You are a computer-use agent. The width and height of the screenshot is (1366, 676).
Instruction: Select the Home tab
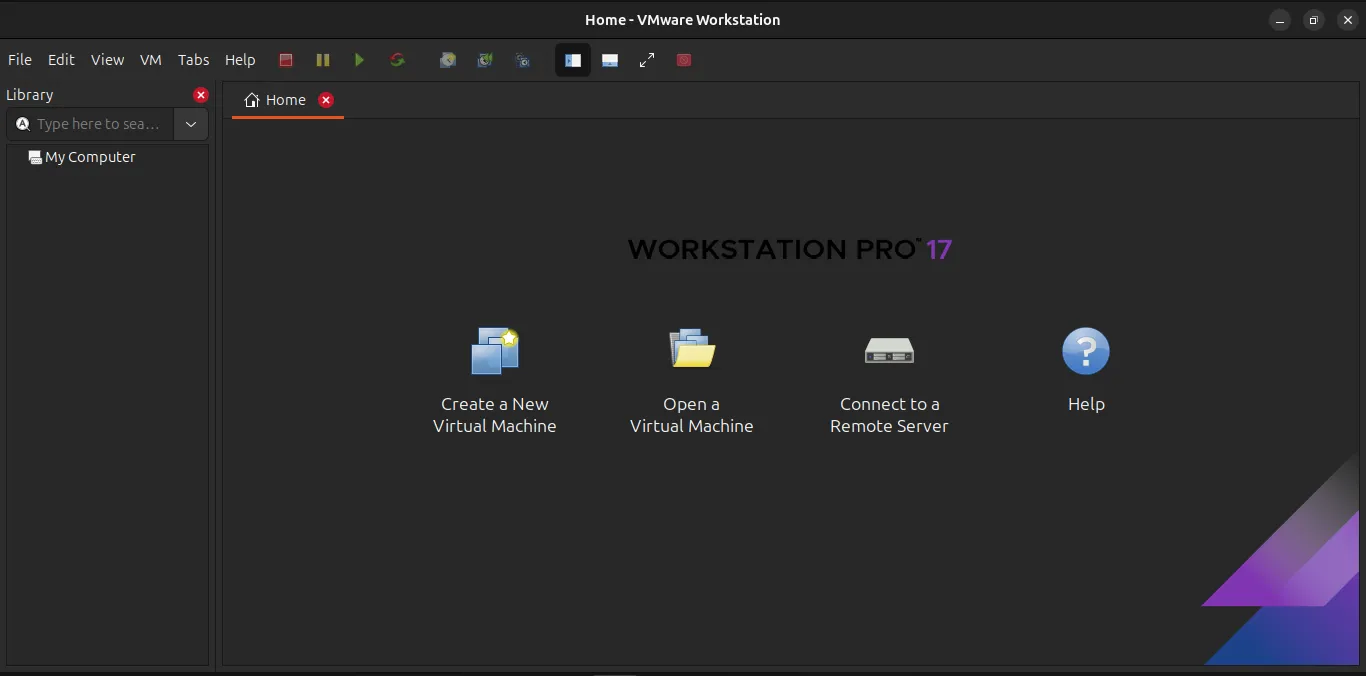pos(287,100)
